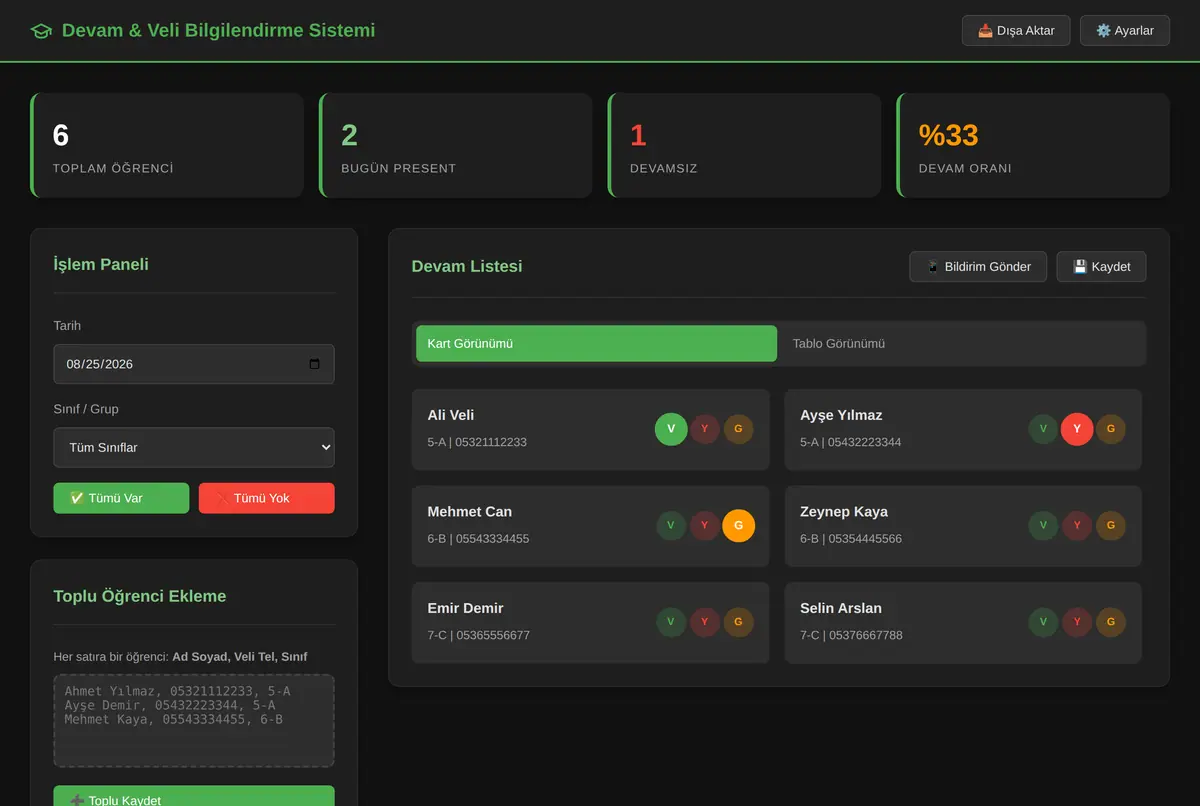
Task: Mark Selin Arslan as present (V)
Action: (x=1043, y=622)
